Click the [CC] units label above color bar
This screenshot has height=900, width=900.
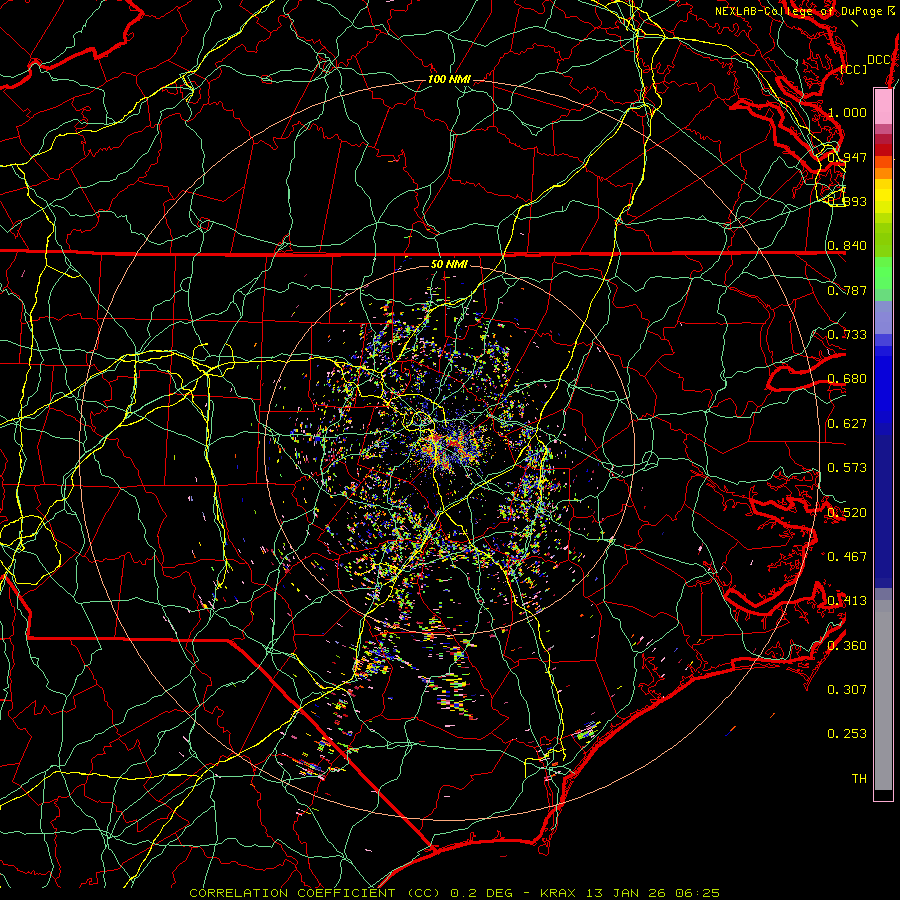(854, 69)
